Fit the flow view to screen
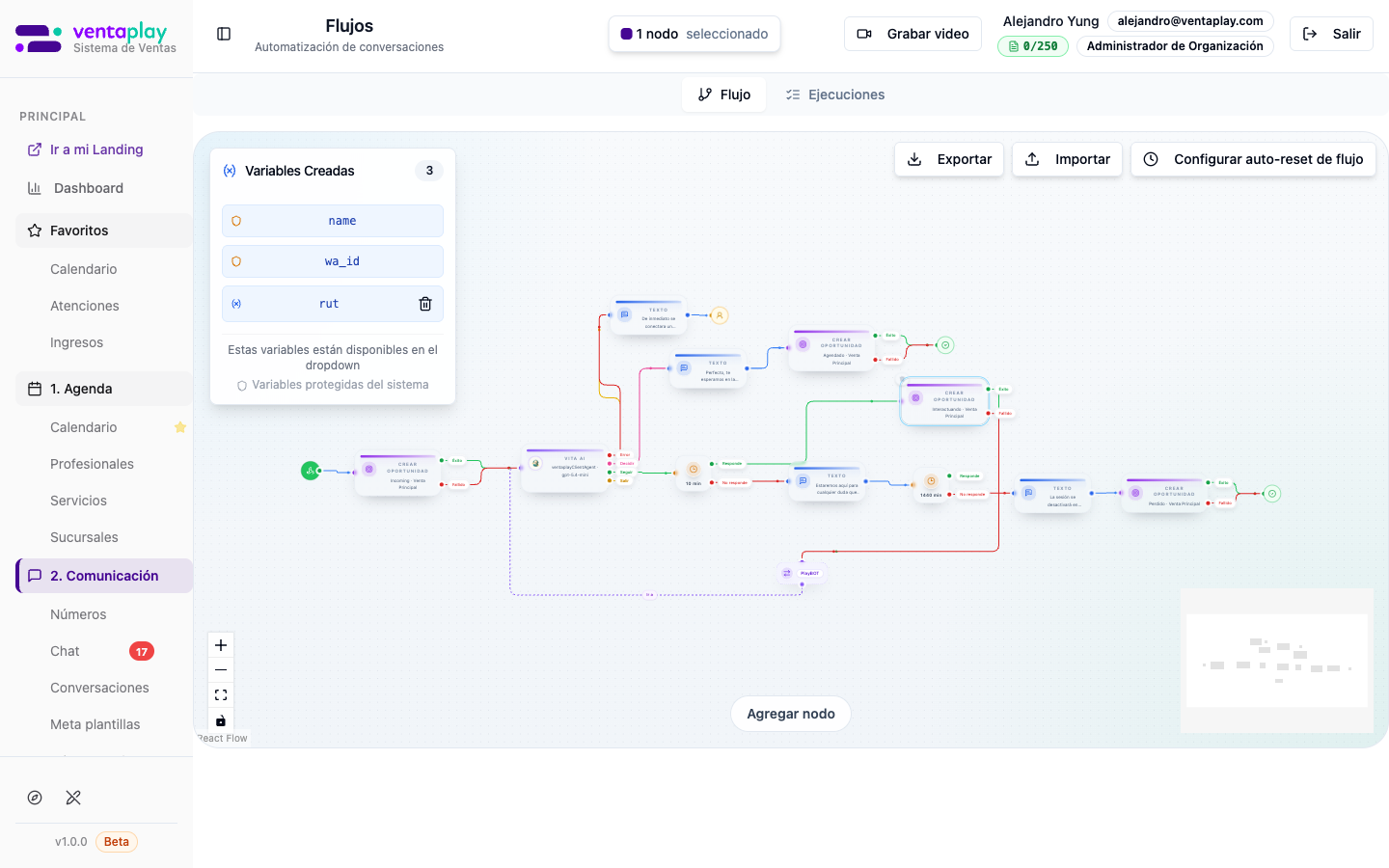The height and width of the screenshot is (868, 1389). tap(221, 695)
